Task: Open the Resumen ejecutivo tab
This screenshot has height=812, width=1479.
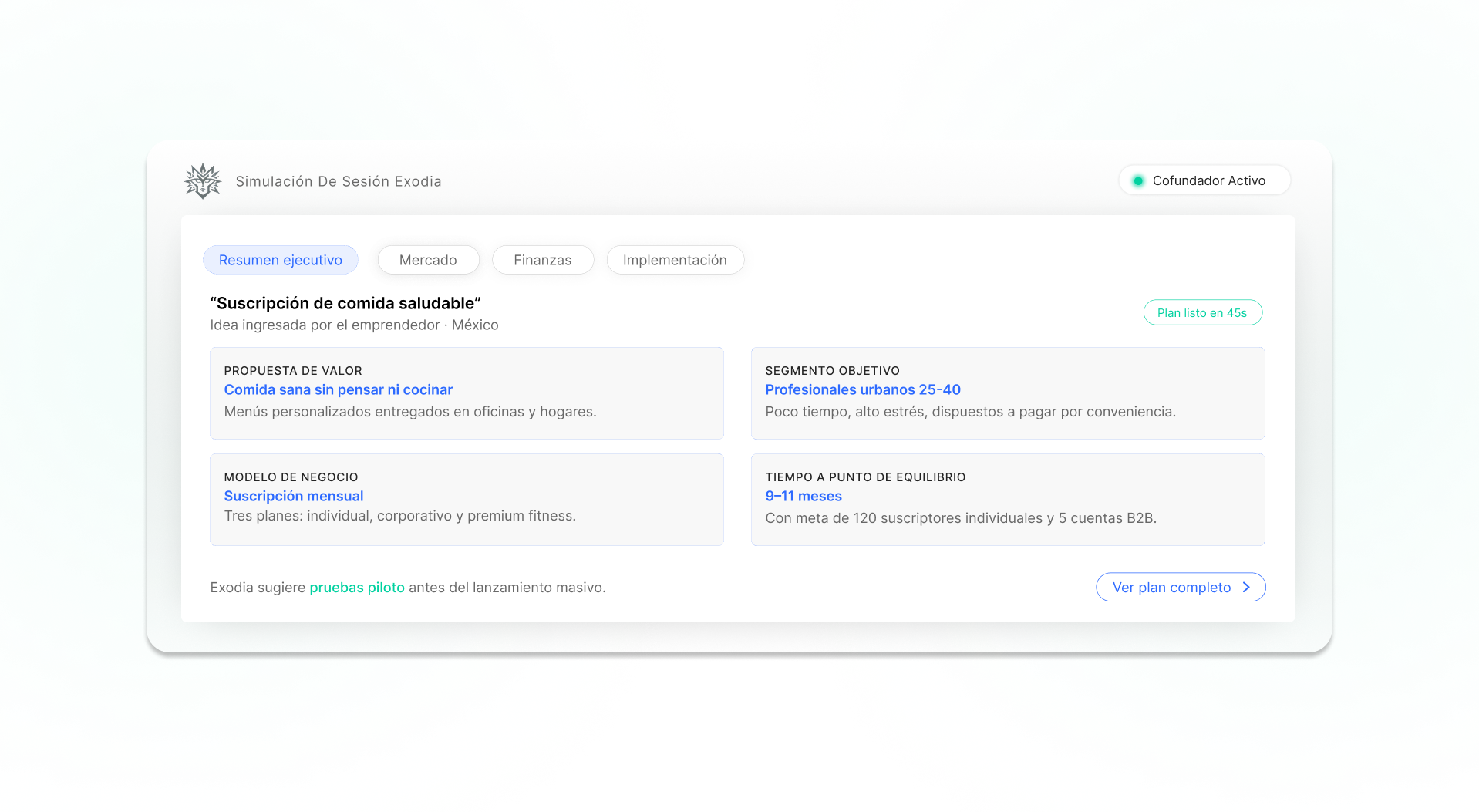Action: click(x=280, y=261)
